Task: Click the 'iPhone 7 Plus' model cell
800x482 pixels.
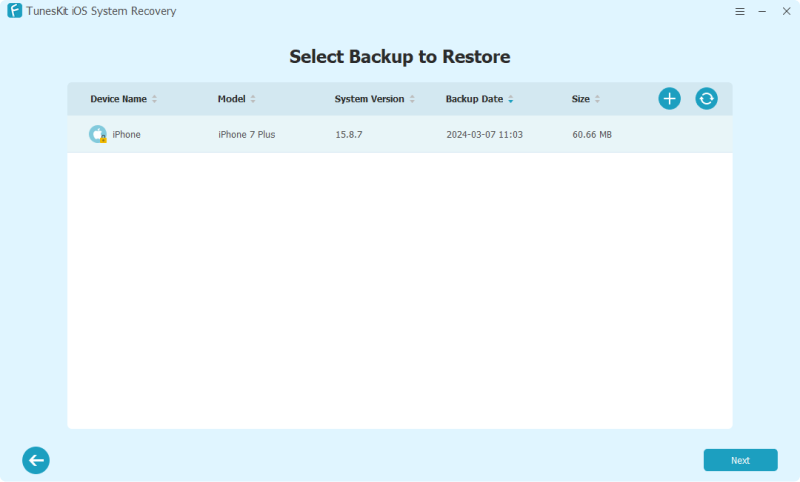Action: point(246,135)
